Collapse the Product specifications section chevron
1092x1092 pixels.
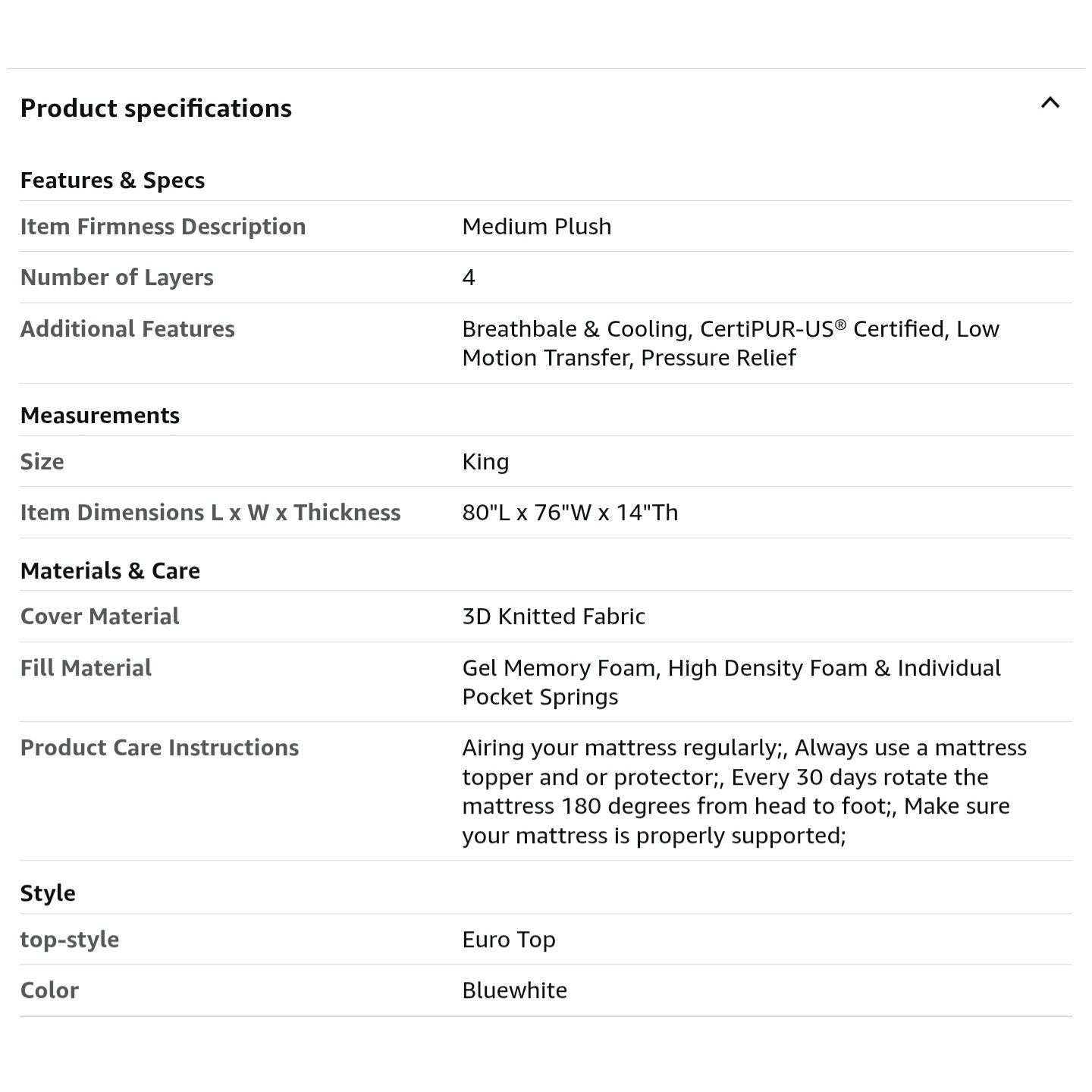[1050, 103]
